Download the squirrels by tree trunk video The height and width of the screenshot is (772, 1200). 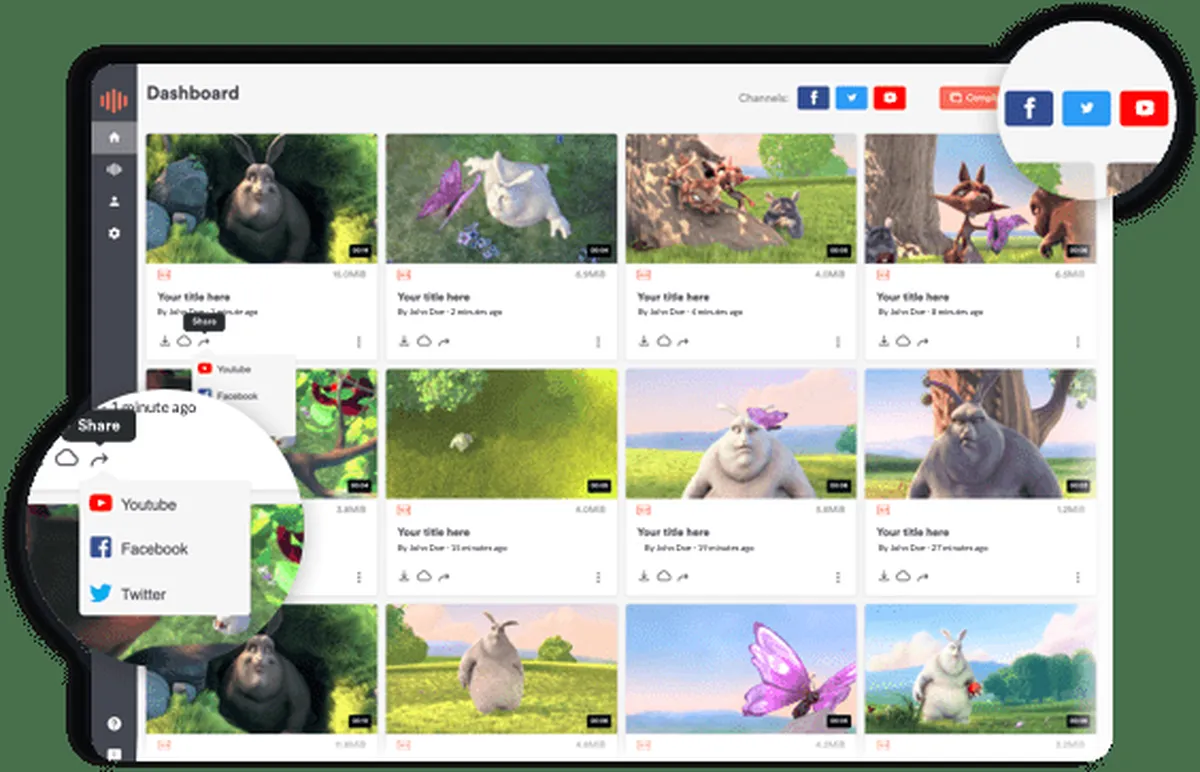(644, 341)
